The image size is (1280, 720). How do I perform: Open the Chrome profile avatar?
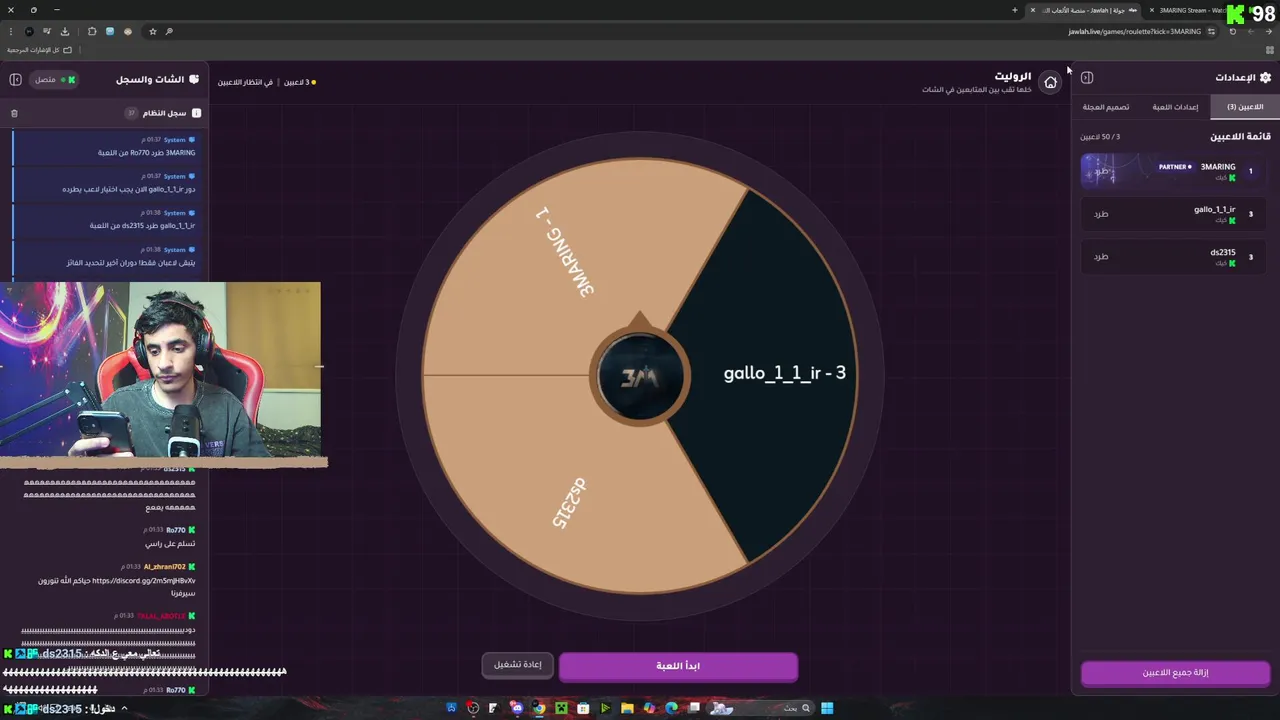28,31
